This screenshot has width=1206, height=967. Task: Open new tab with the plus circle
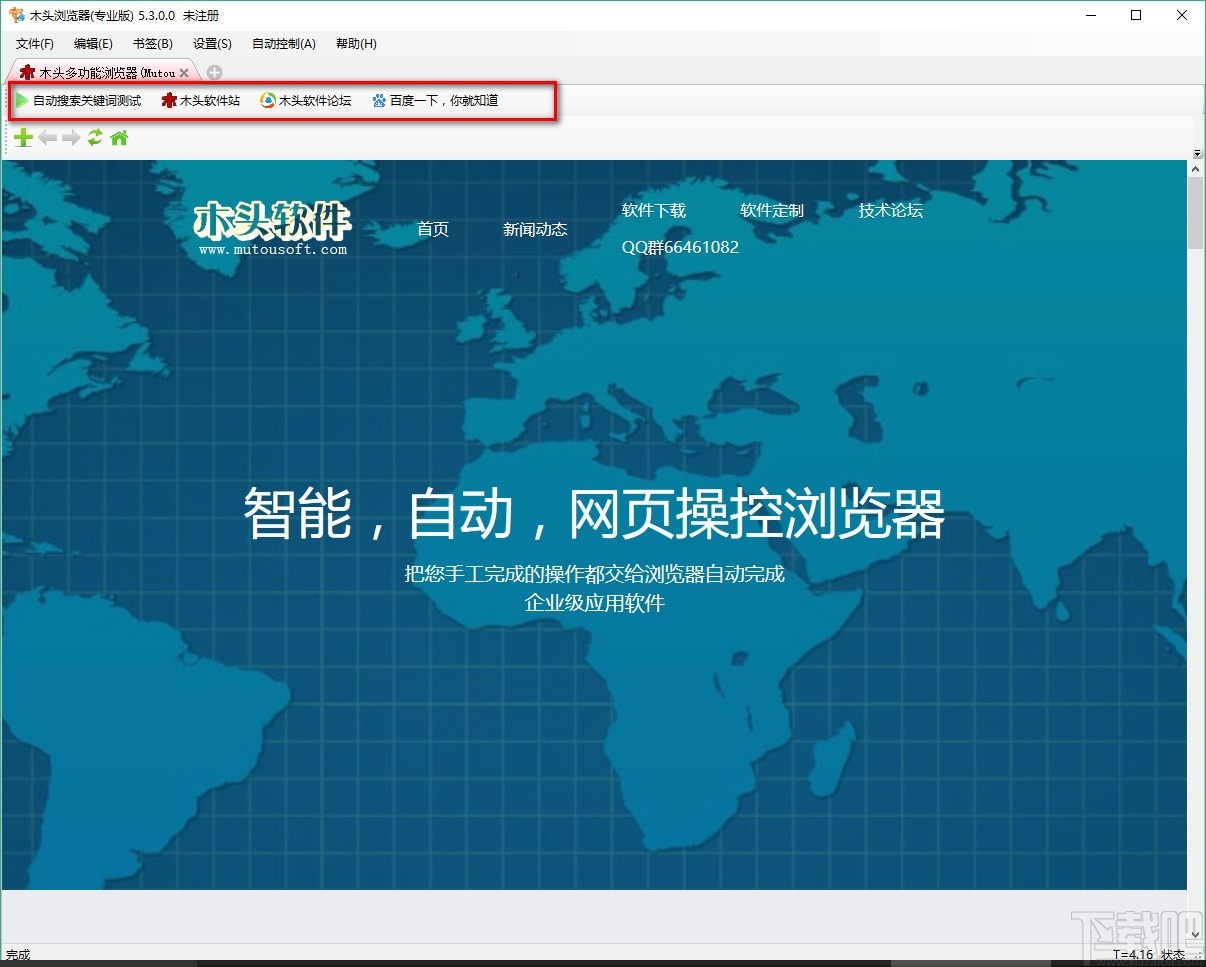click(214, 73)
